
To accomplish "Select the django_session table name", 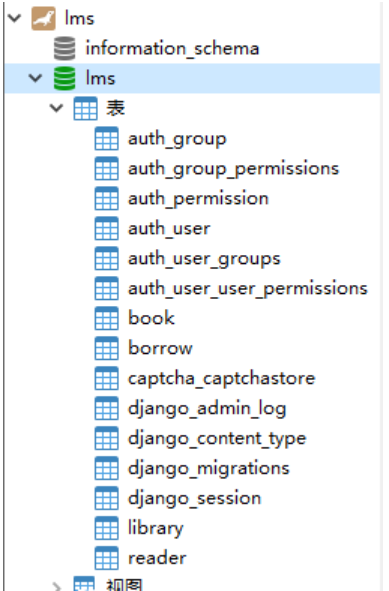I will tap(194, 499).
